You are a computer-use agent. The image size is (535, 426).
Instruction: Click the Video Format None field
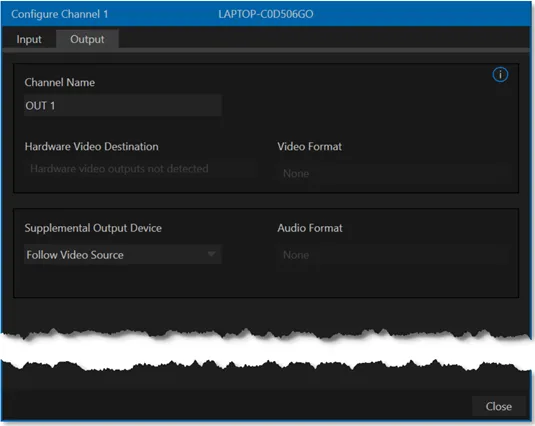394,173
